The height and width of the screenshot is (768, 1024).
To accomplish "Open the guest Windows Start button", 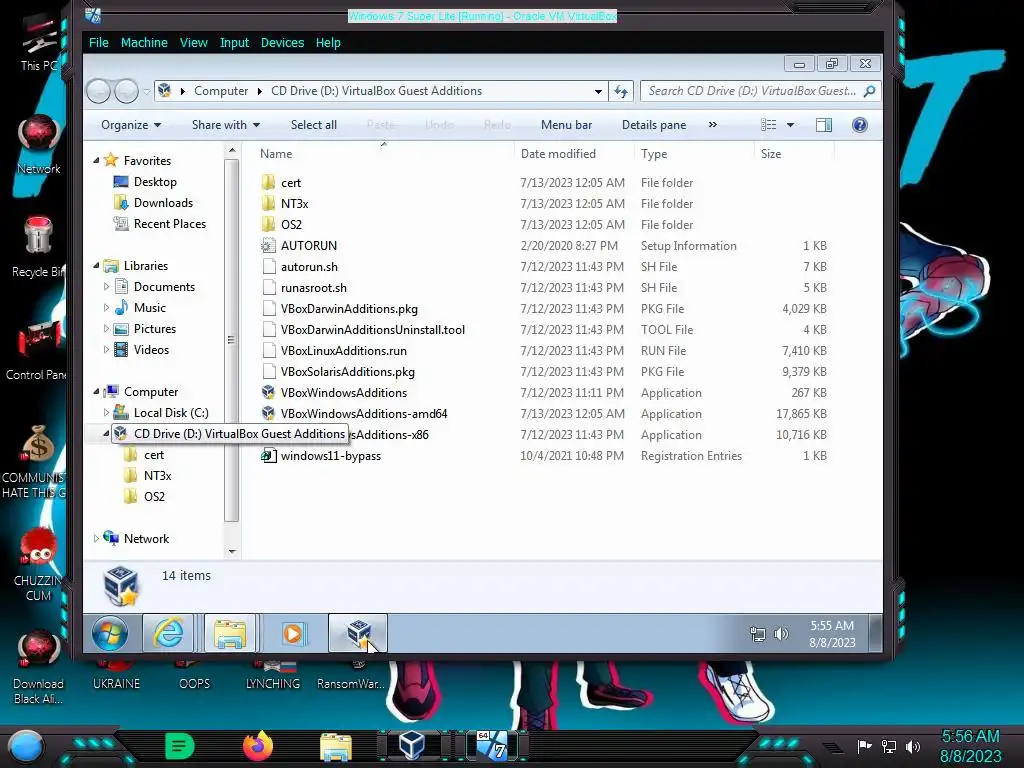I will [110, 633].
